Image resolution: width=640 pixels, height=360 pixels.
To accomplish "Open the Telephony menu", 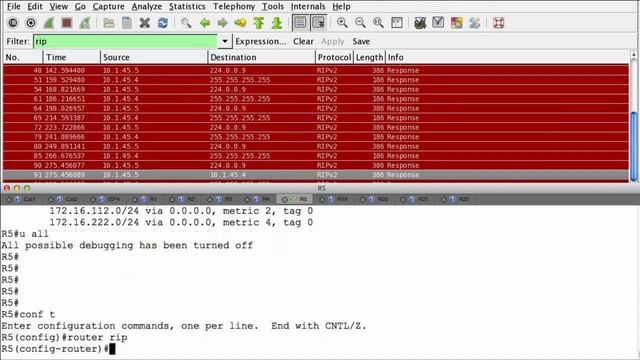I will (234, 7).
